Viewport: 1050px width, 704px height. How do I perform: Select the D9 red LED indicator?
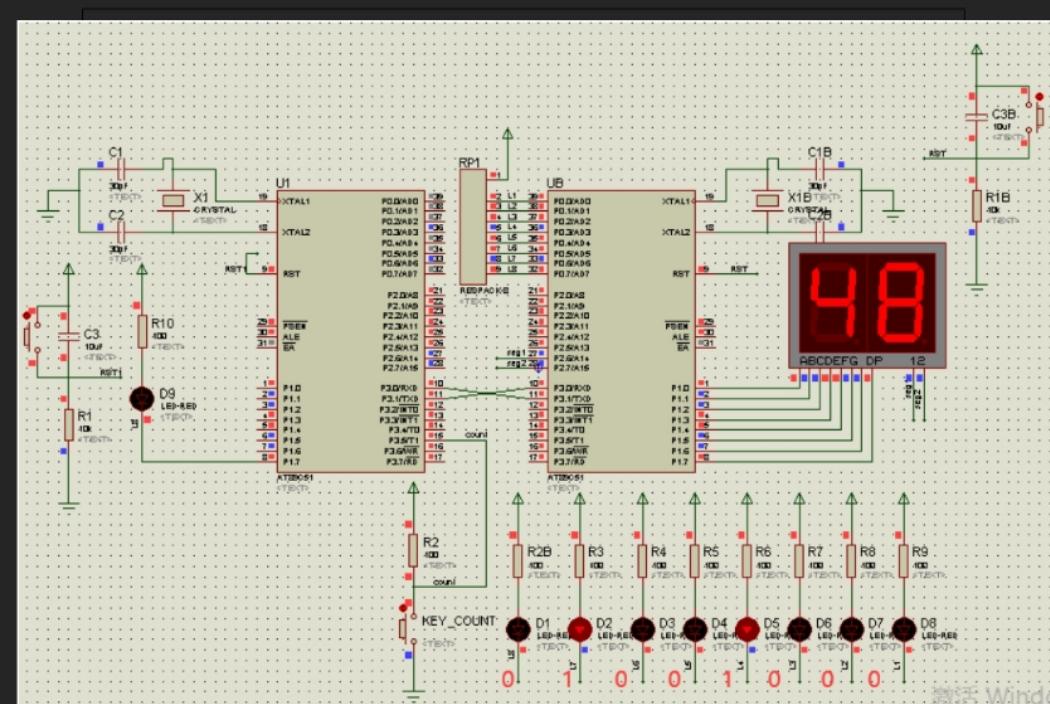pos(140,400)
